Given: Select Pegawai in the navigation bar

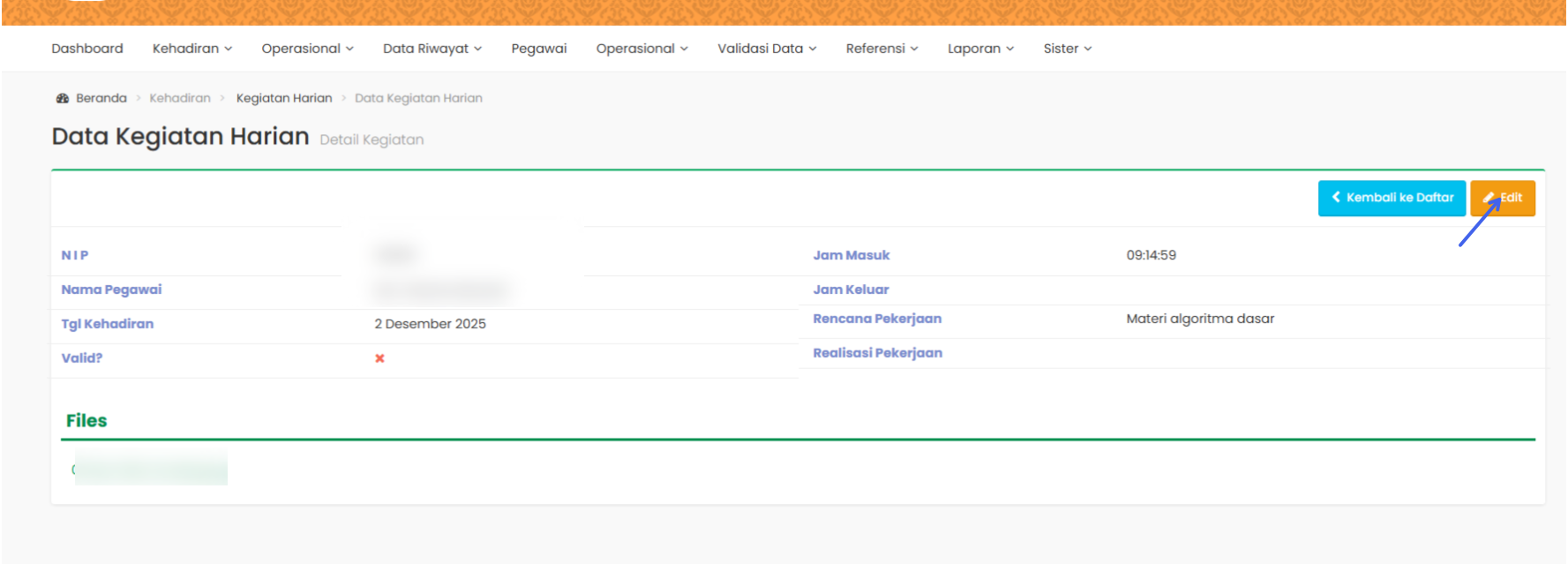Looking at the screenshot, I should (x=538, y=49).
